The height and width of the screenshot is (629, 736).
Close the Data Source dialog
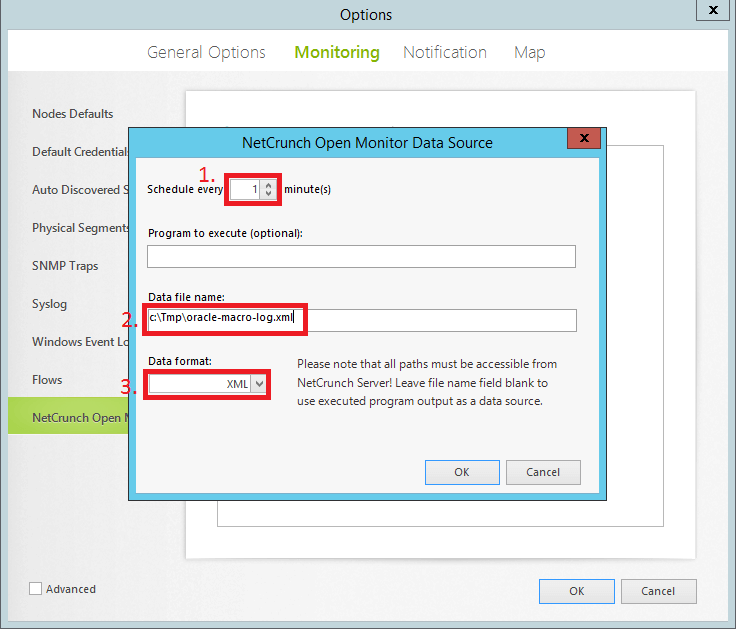pos(584,138)
